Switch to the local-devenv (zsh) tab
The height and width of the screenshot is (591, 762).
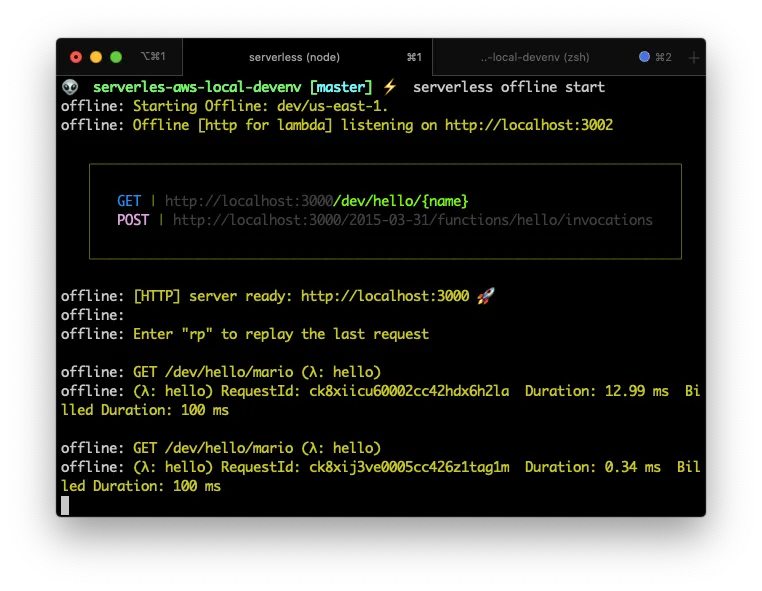tap(535, 57)
